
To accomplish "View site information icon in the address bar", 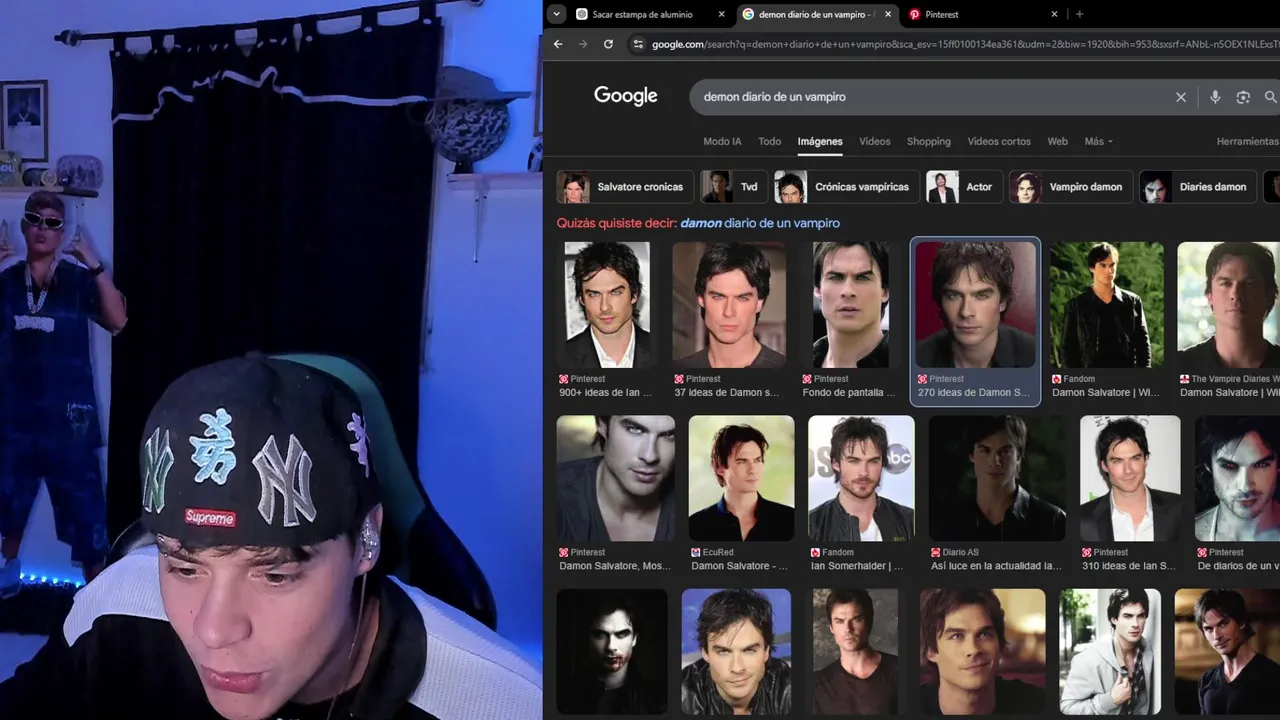I will (x=638, y=44).
